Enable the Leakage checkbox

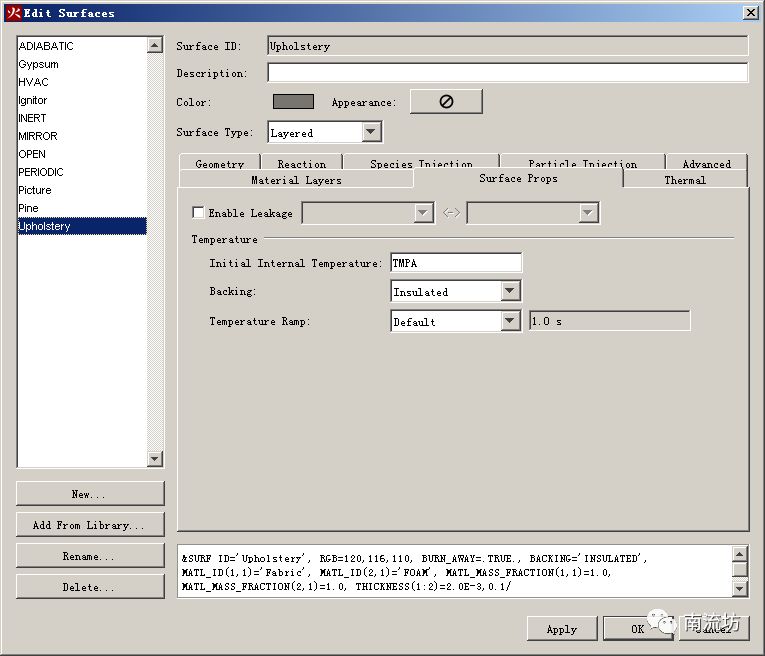198,213
